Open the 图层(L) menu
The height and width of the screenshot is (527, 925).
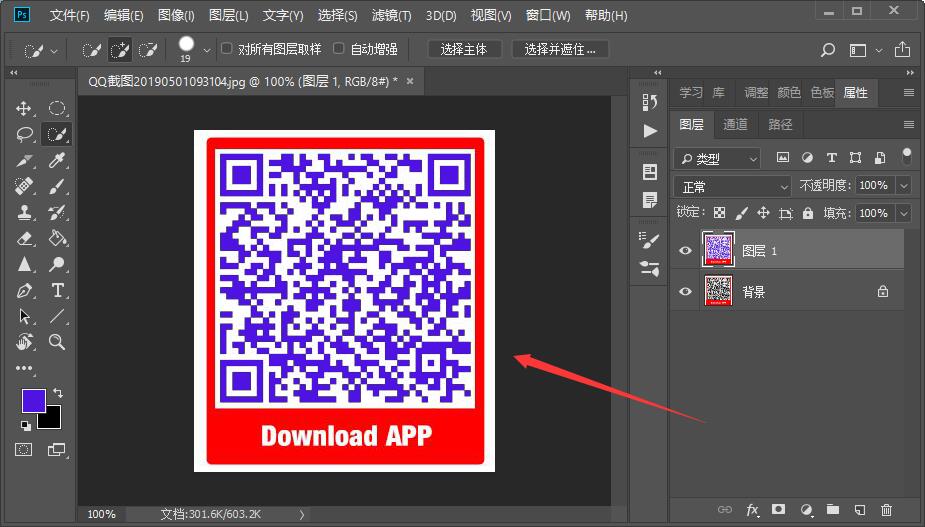[228, 15]
